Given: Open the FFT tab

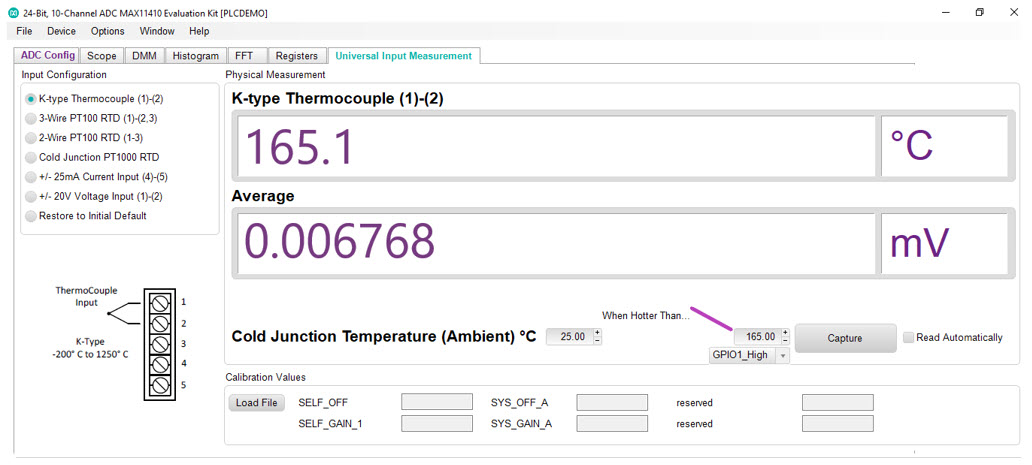Looking at the screenshot, I should coord(248,56).
